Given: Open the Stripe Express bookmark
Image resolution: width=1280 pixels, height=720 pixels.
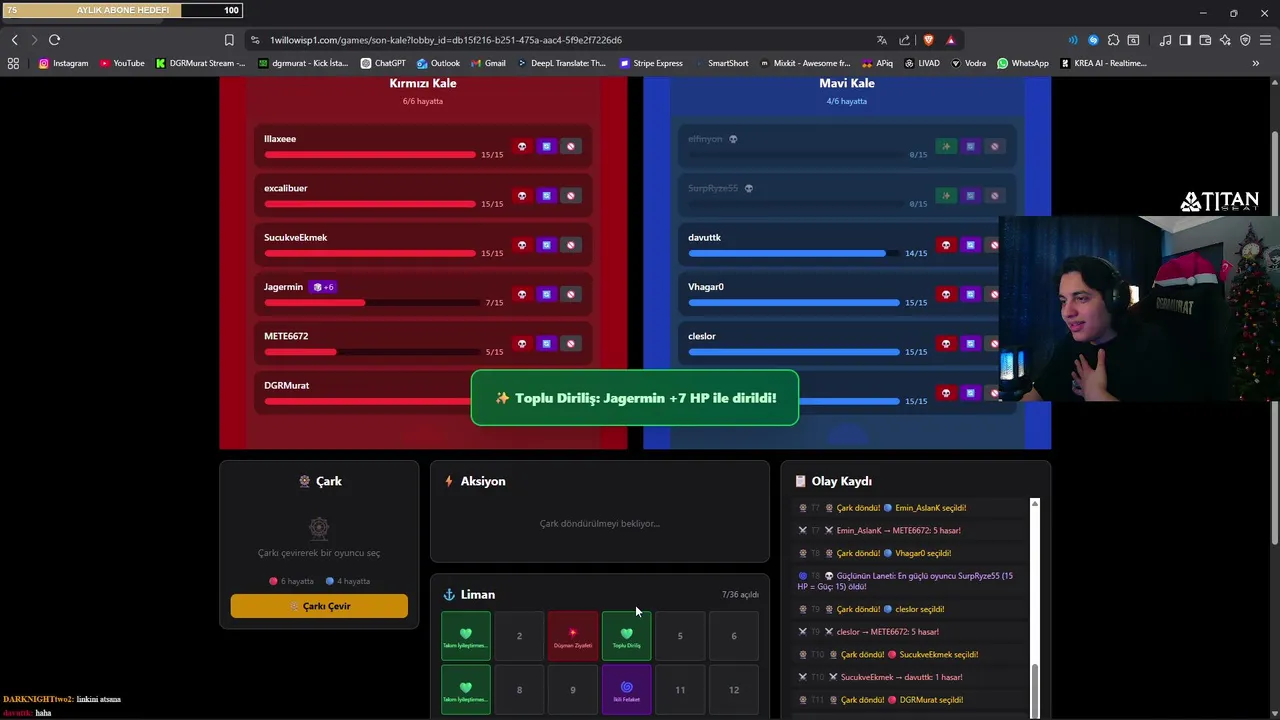Looking at the screenshot, I should (x=651, y=63).
